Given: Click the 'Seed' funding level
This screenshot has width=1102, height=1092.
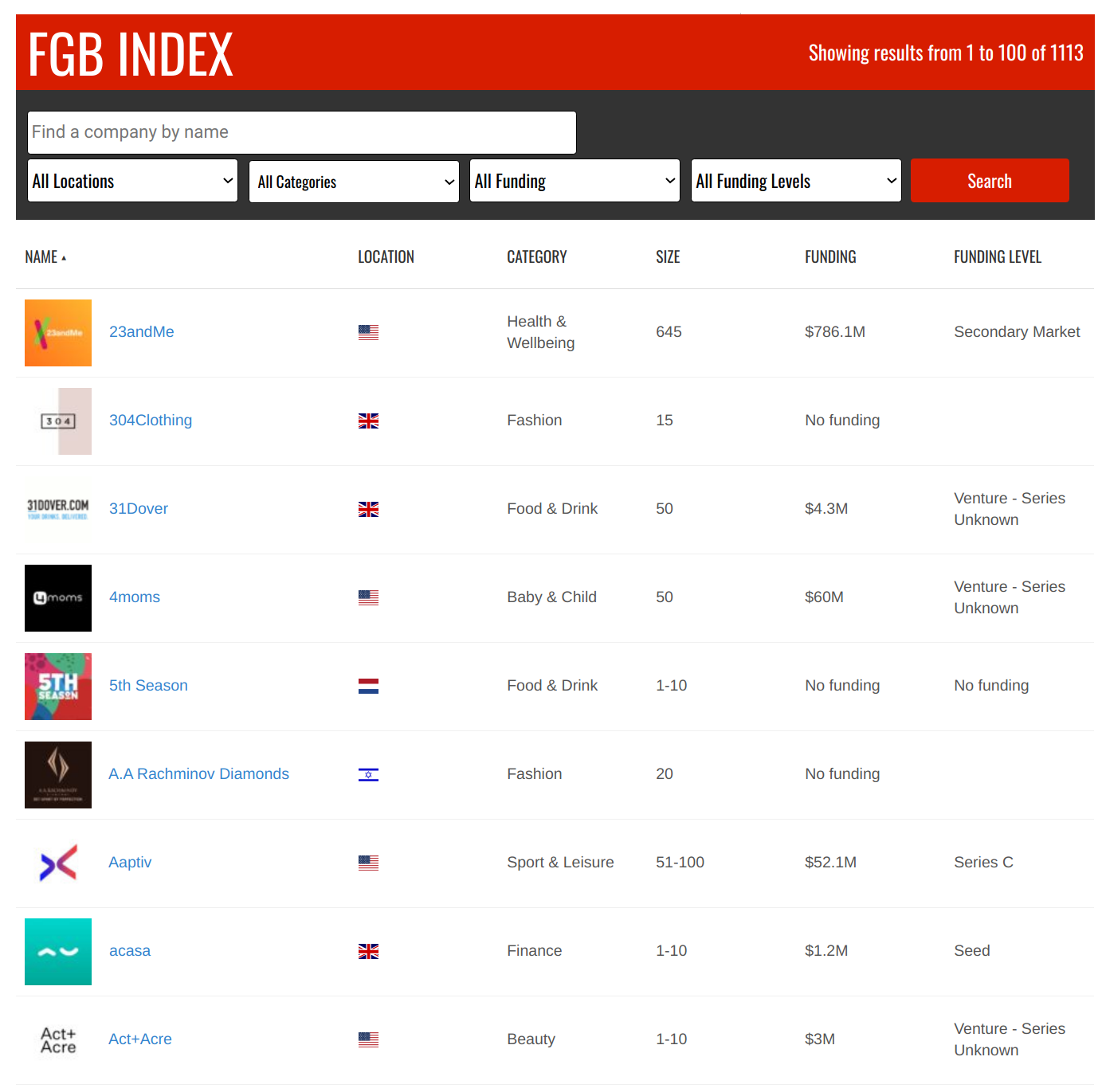Looking at the screenshot, I should [x=972, y=951].
